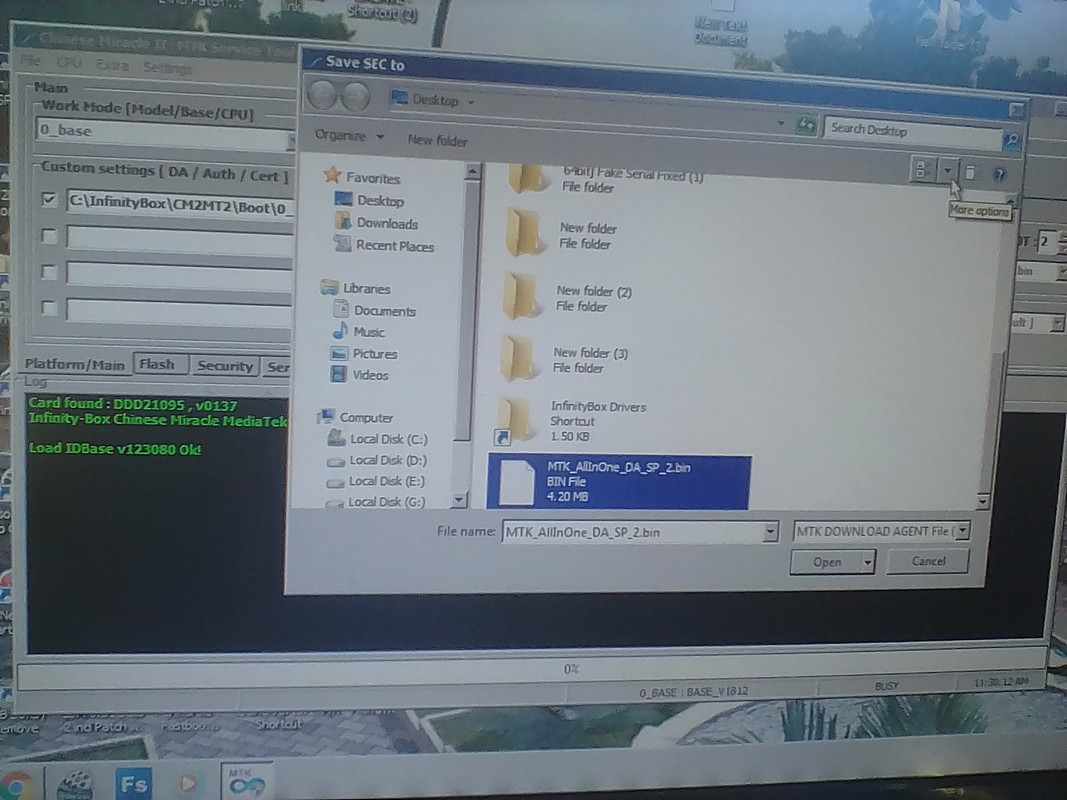Screen dimensions: 1067x800
Task: Select MTK_AllInOne_DA_SP_2.bin file
Action: (619, 482)
